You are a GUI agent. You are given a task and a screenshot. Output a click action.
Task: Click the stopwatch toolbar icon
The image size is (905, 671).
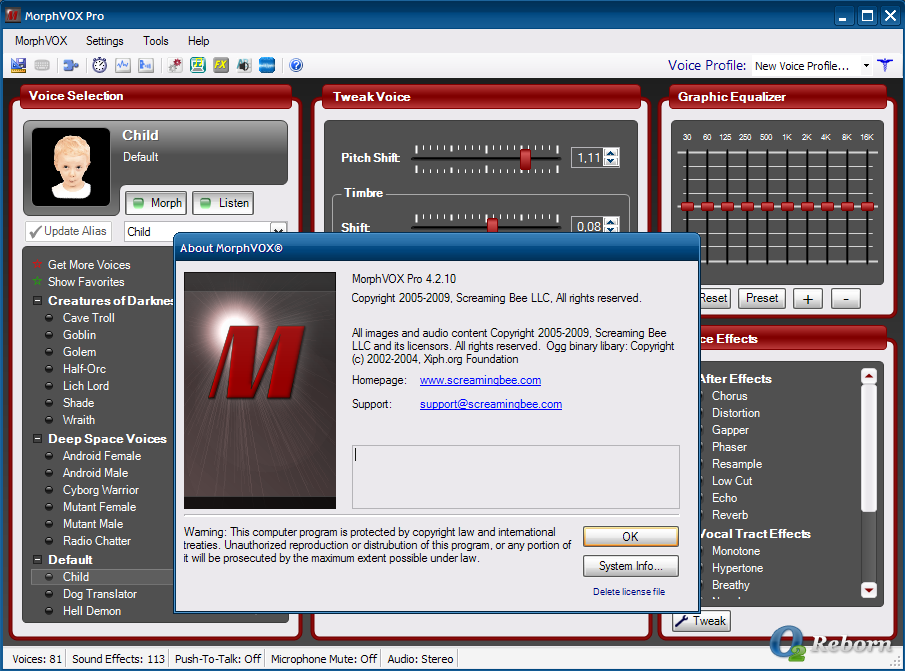pos(100,65)
